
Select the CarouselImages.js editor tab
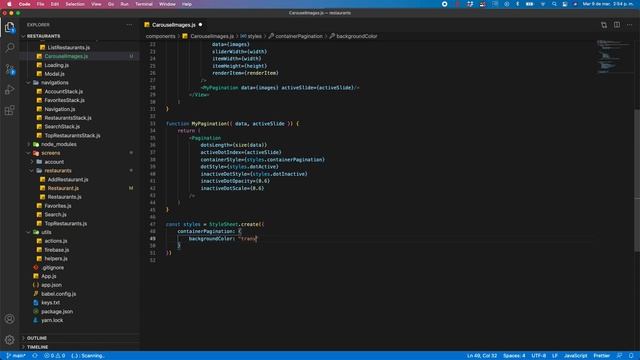point(173,25)
